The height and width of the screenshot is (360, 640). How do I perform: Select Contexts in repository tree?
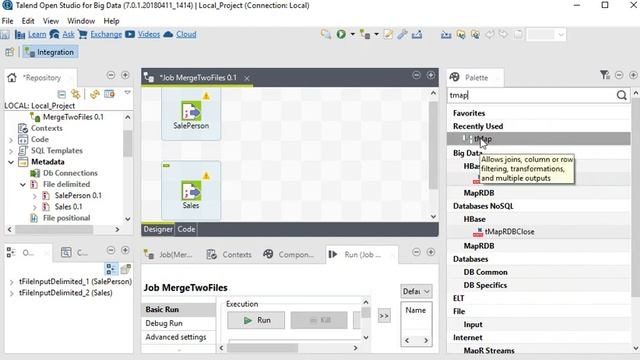[x=47, y=128]
